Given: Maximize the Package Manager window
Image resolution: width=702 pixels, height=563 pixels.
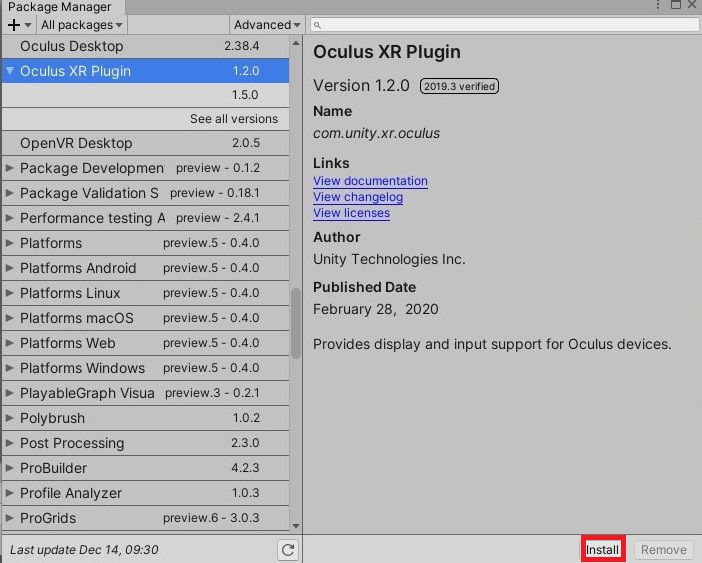Looking at the screenshot, I should click(676, 4).
